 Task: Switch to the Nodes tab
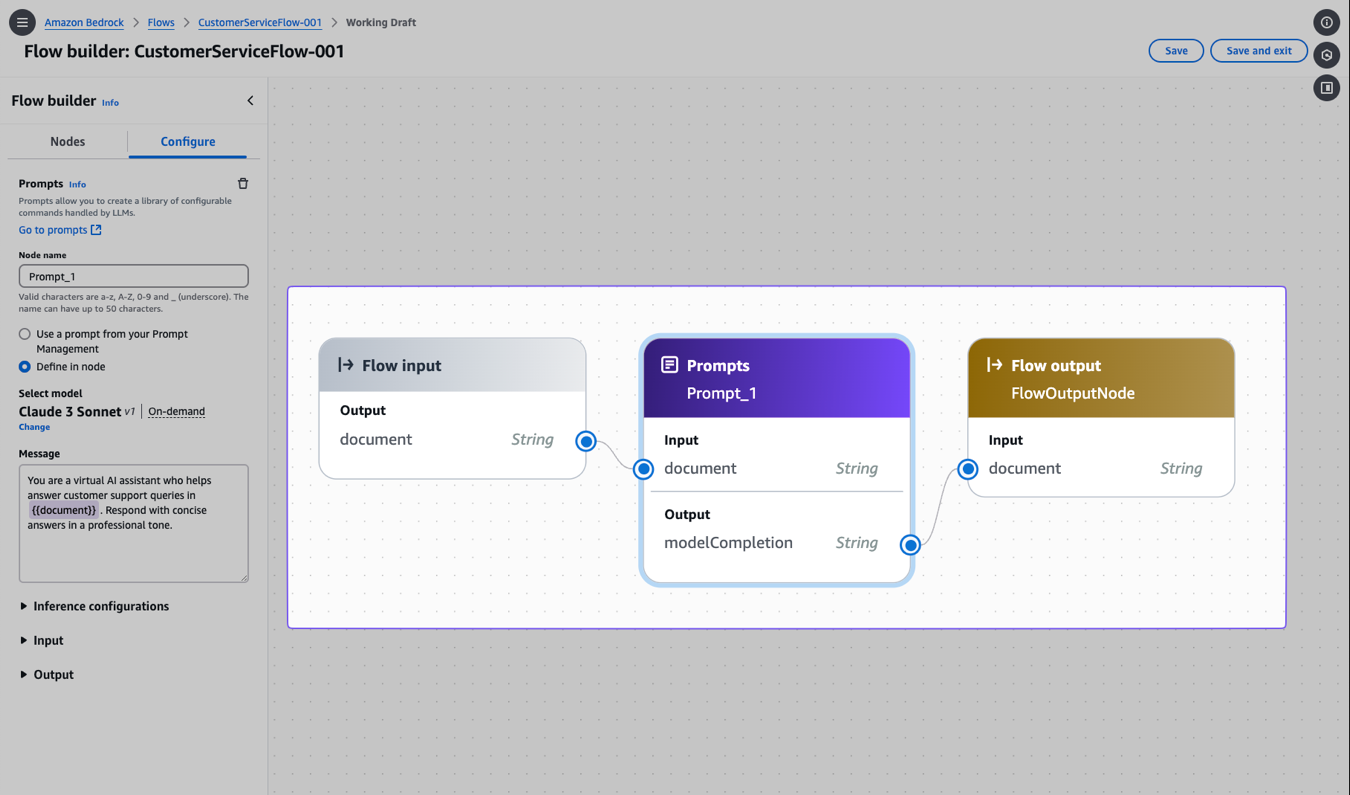pos(68,142)
